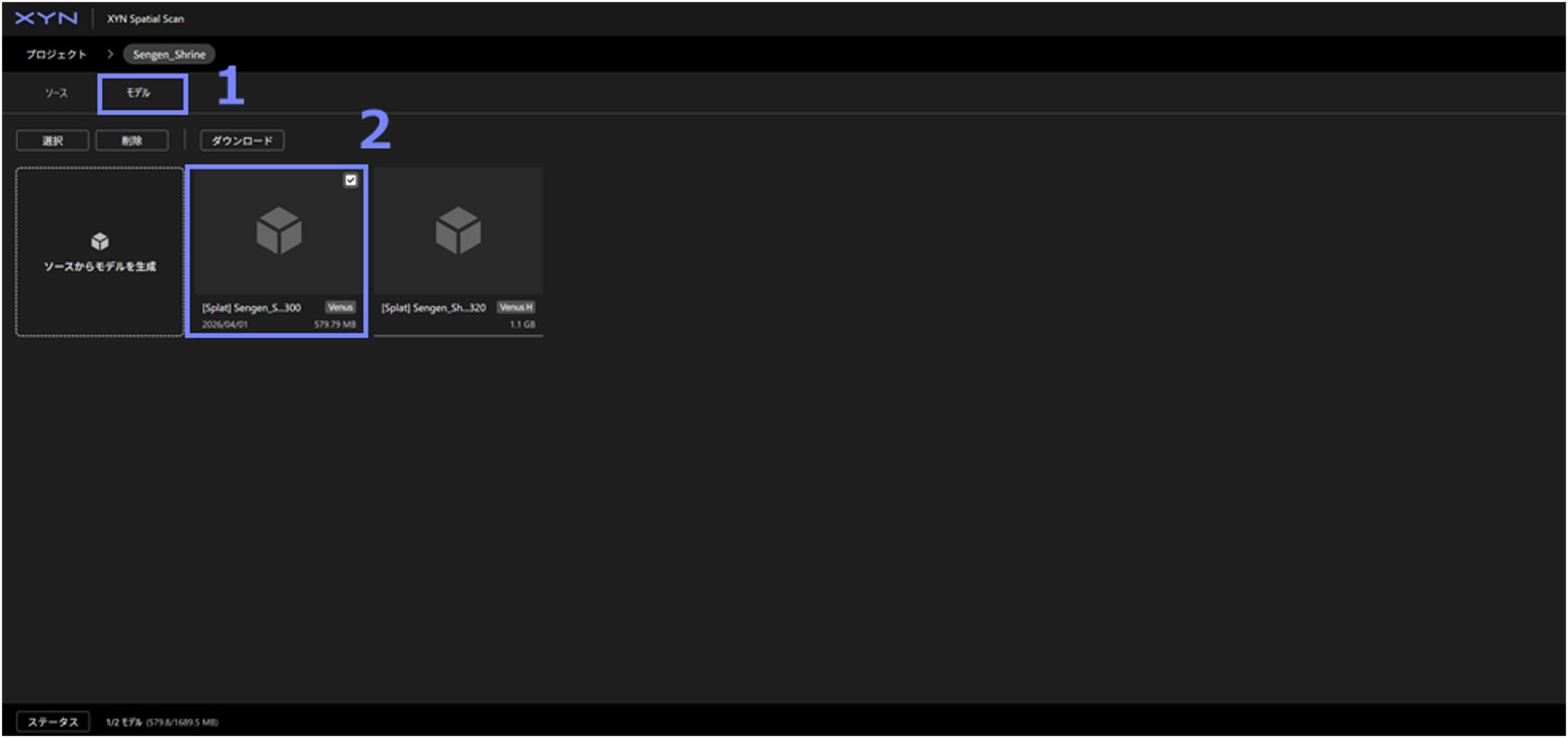Click the 削除 delete button
1568x738 pixels.
(x=132, y=141)
